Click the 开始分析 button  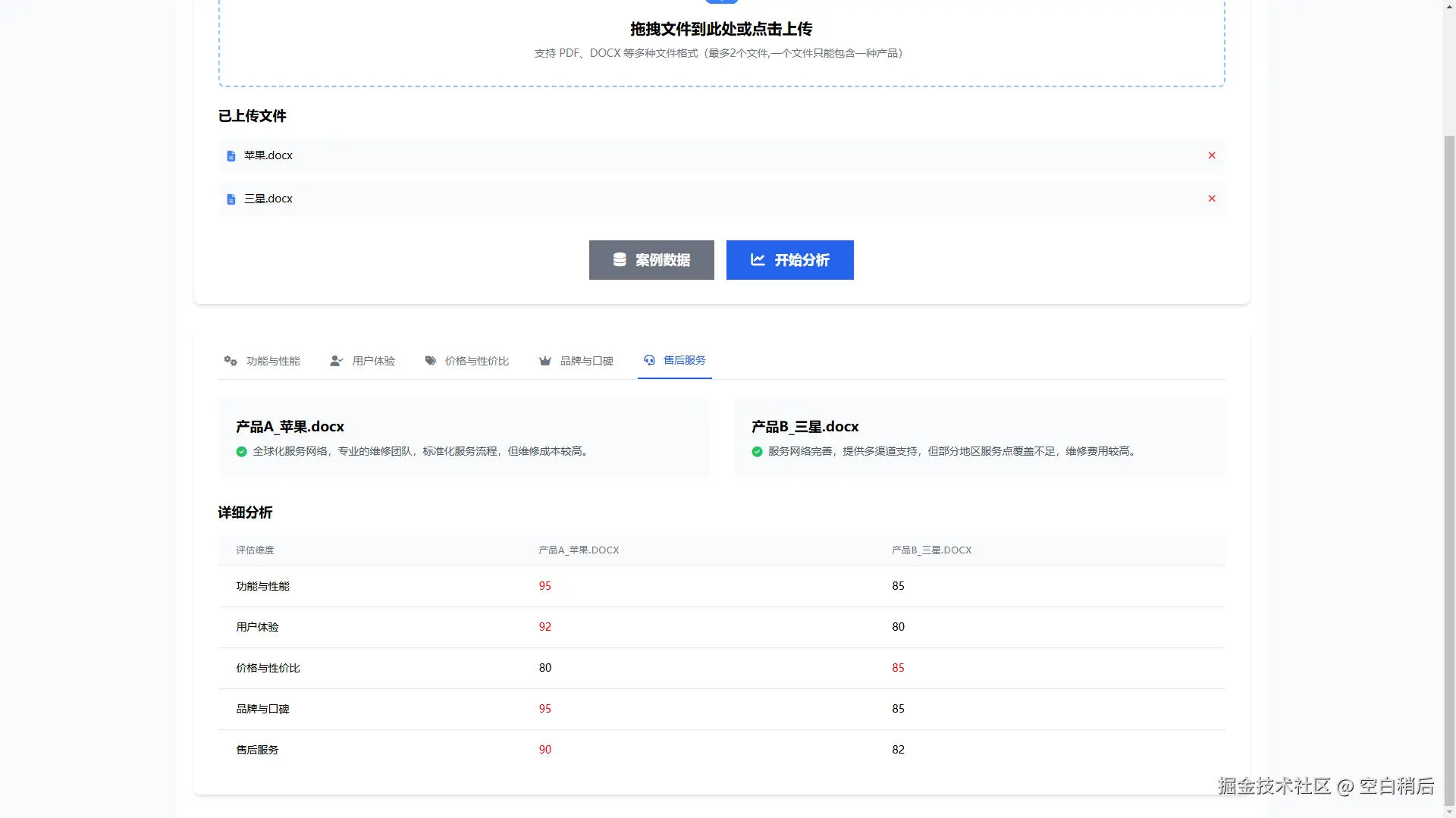[x=790, y=260]
